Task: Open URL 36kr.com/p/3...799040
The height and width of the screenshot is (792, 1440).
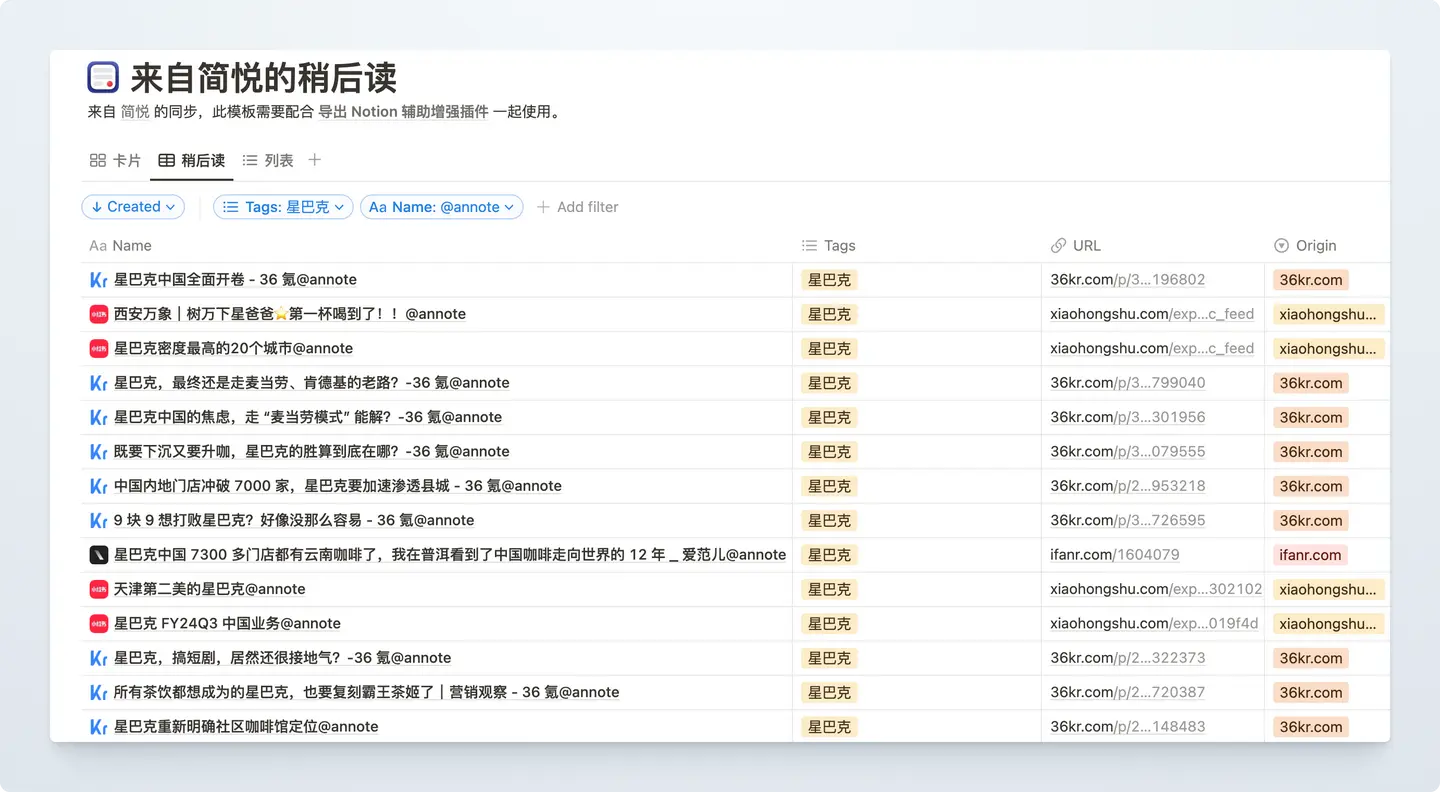Action: [1127, 383]
